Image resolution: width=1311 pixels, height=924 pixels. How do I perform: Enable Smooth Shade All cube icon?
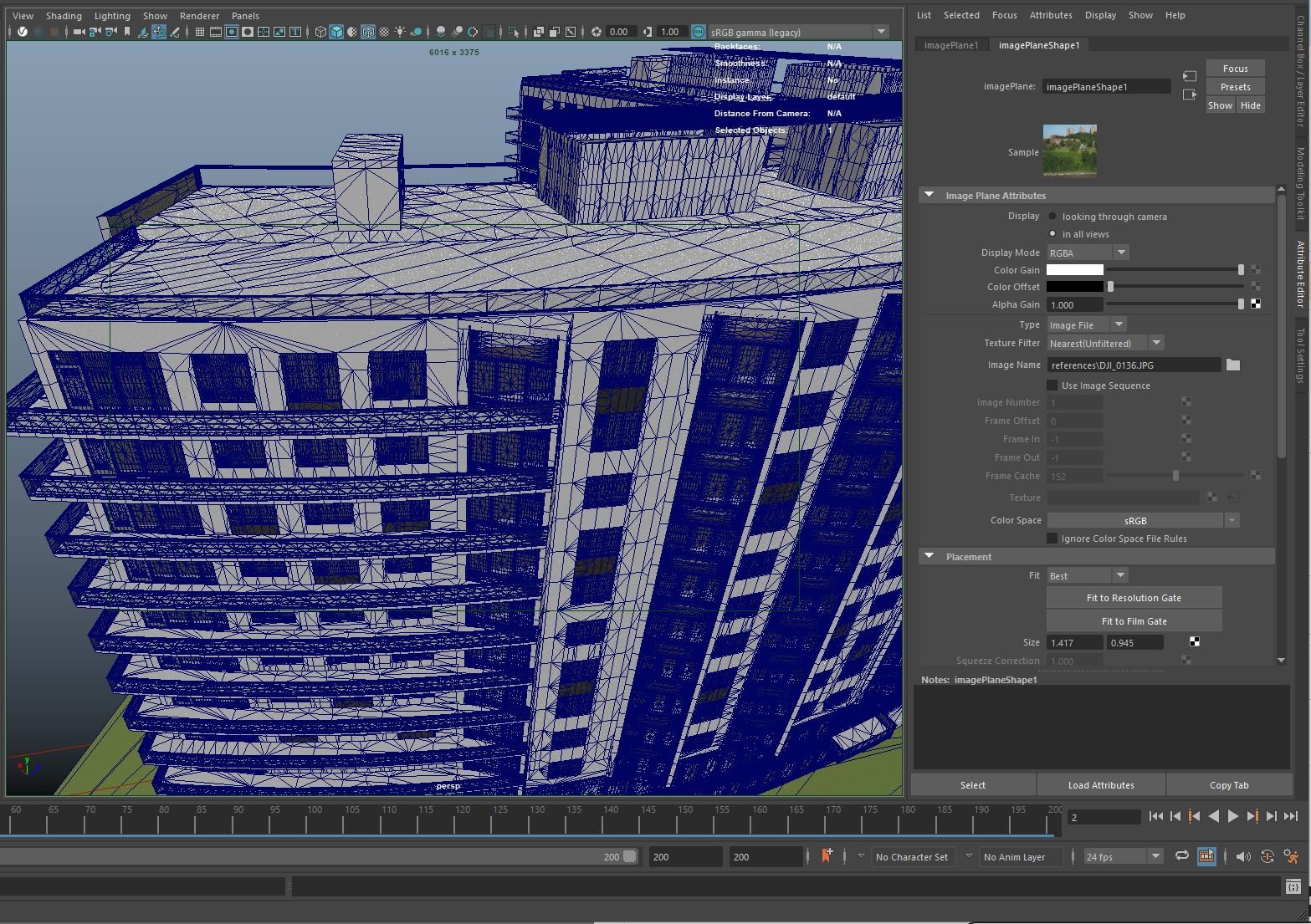click(336, 32)
